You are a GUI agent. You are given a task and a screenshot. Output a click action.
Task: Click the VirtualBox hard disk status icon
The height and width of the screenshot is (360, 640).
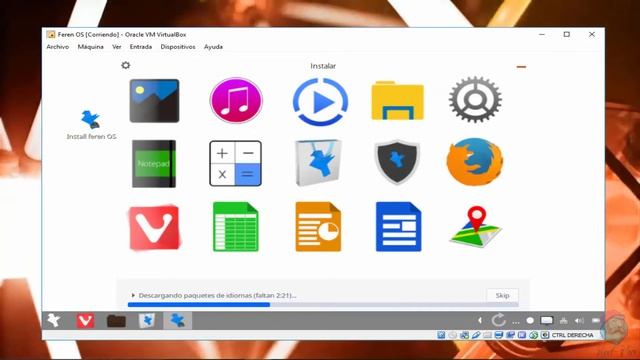point(441,335)
